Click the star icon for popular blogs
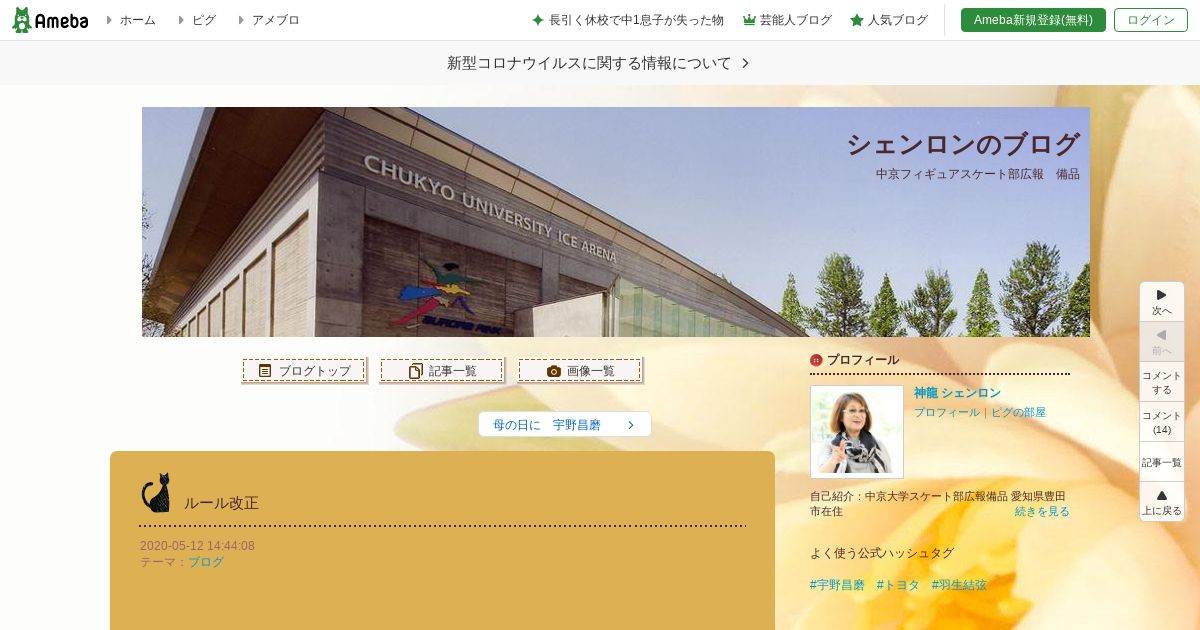The height and width of the screenshot is (630, 1200). (x=857, y=20)
